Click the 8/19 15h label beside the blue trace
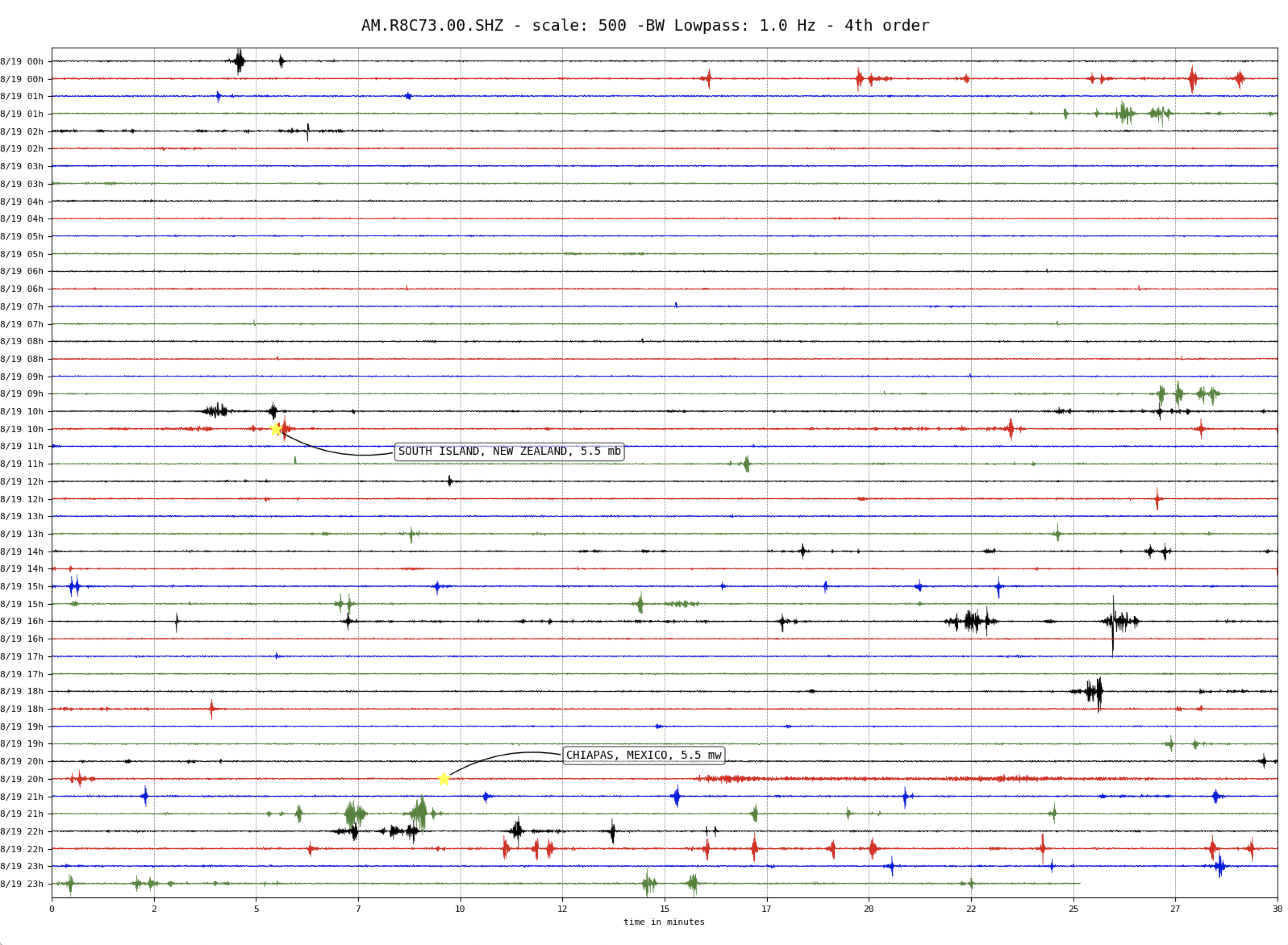 tap(22, 586)
